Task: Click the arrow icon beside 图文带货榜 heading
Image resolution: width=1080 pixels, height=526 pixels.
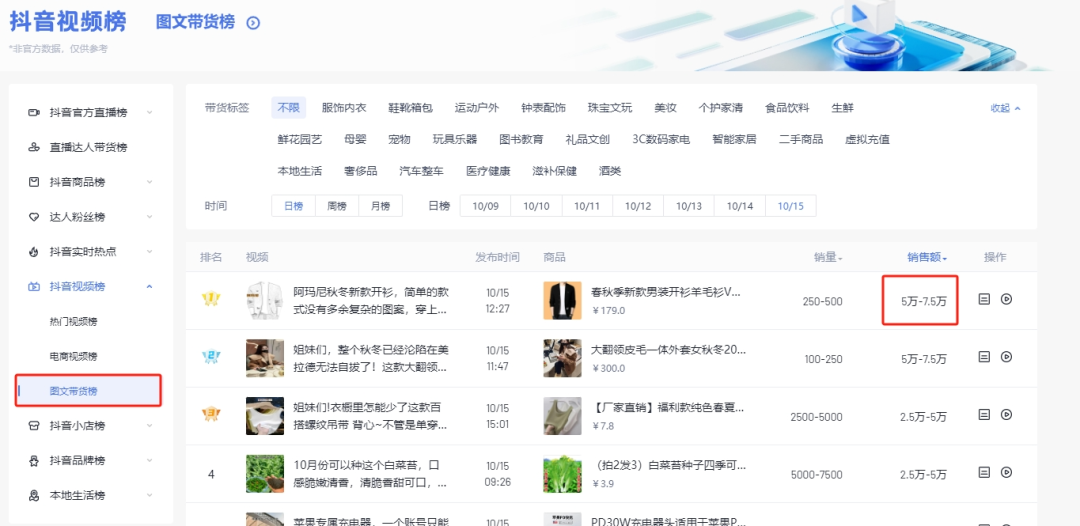Action: pos(253,23)
